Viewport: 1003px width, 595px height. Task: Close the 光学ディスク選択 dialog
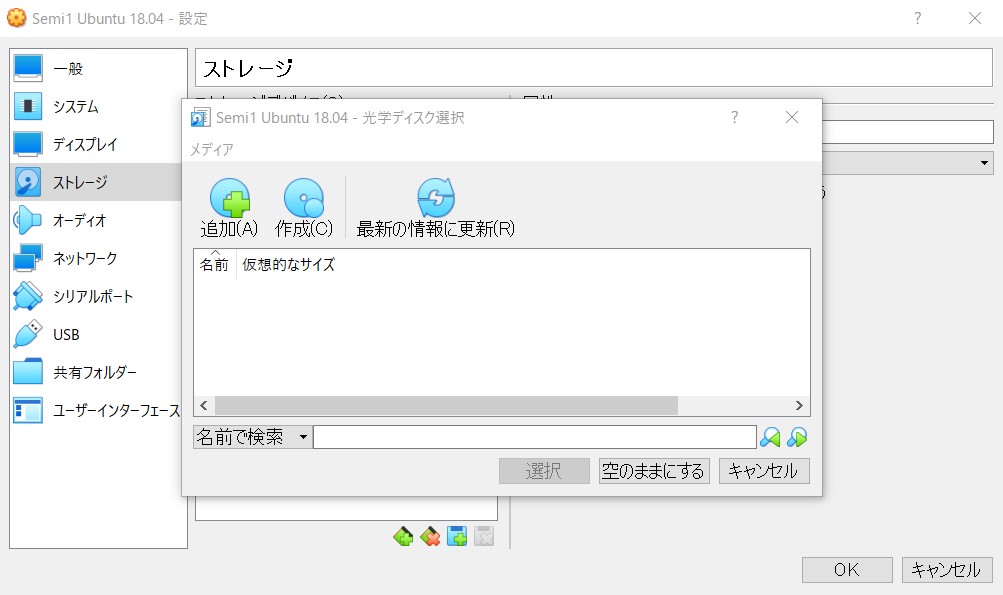pyautogui.click(x=792, y=117)
